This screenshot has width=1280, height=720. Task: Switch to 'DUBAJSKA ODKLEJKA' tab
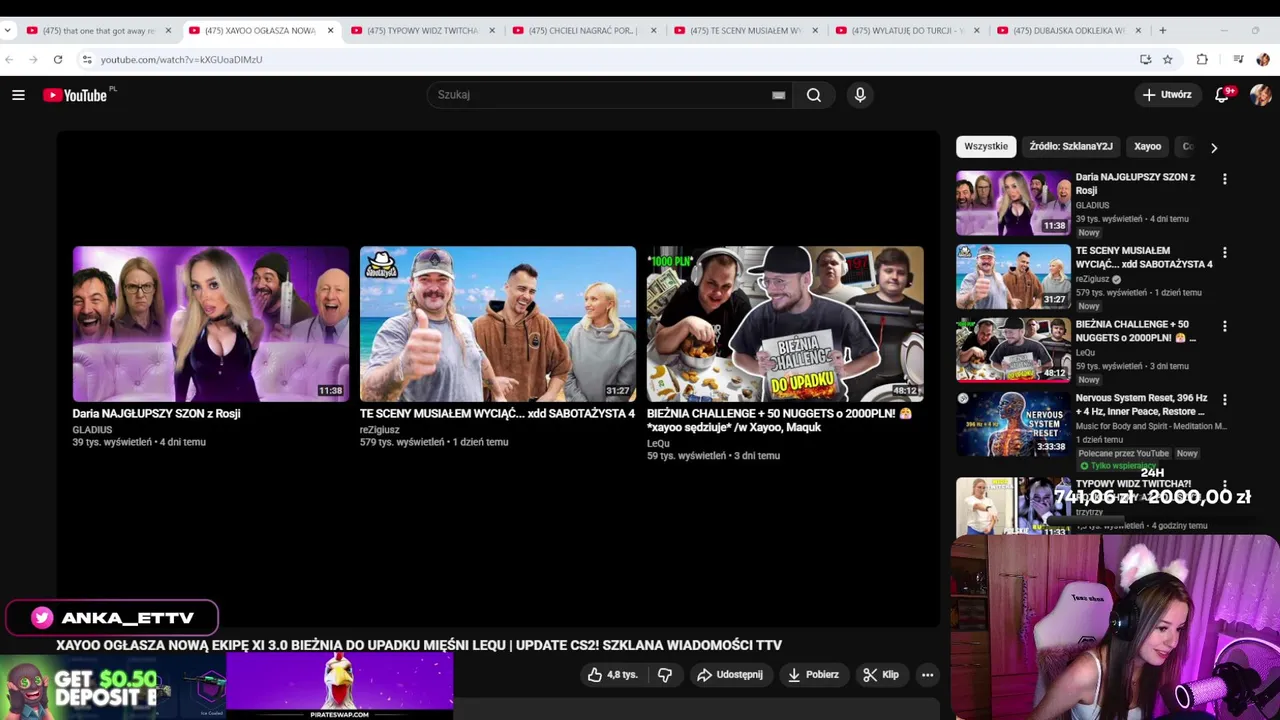[x=1070, y=30]
